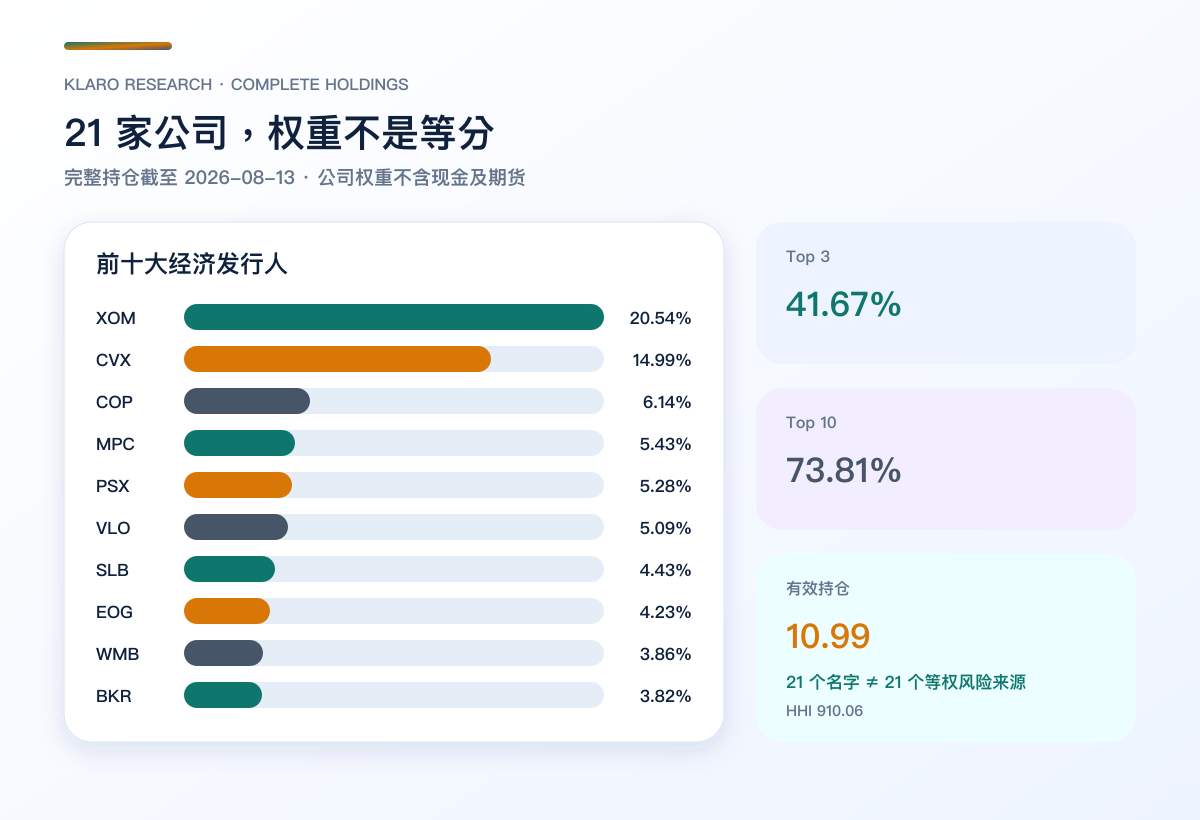Click the 21 家公司，权重不是等分 headline
Screen dimensions: 1200x820
pos(279,133)
